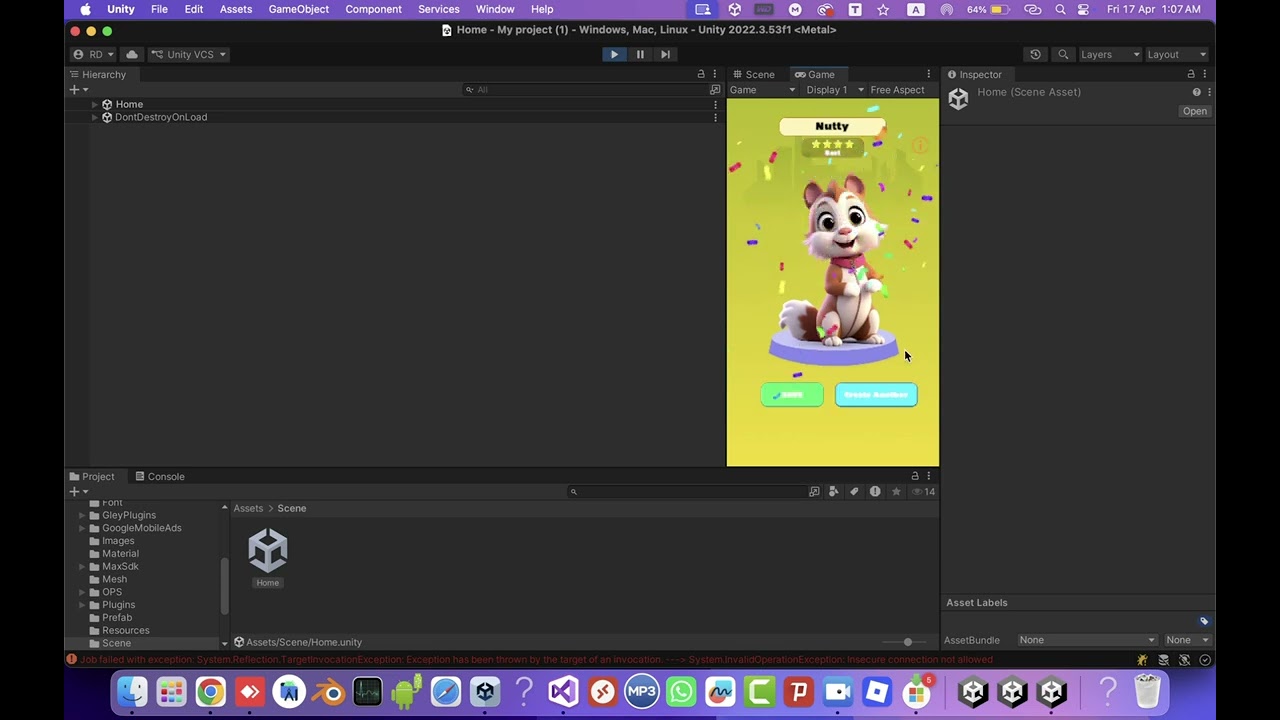
Task: Toggle the favorites star in Project toolbar
Action: coord(896,492)
